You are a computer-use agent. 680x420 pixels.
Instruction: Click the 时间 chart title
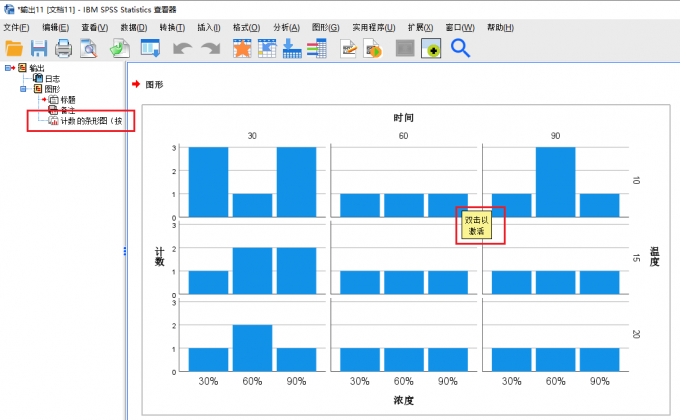coord(403,118)
